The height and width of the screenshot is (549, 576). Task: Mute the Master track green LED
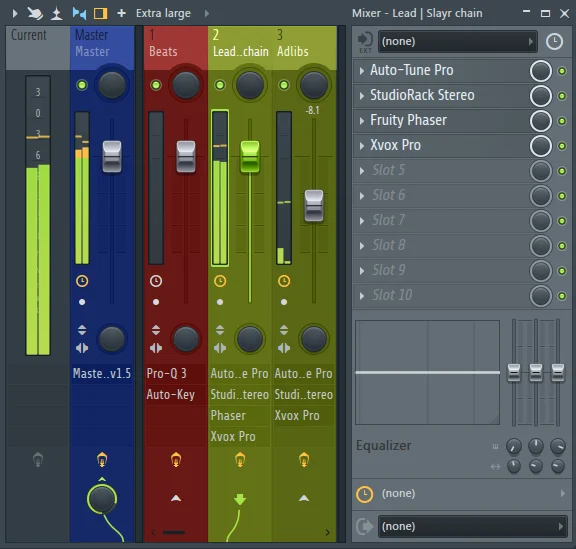coord(82,85)
